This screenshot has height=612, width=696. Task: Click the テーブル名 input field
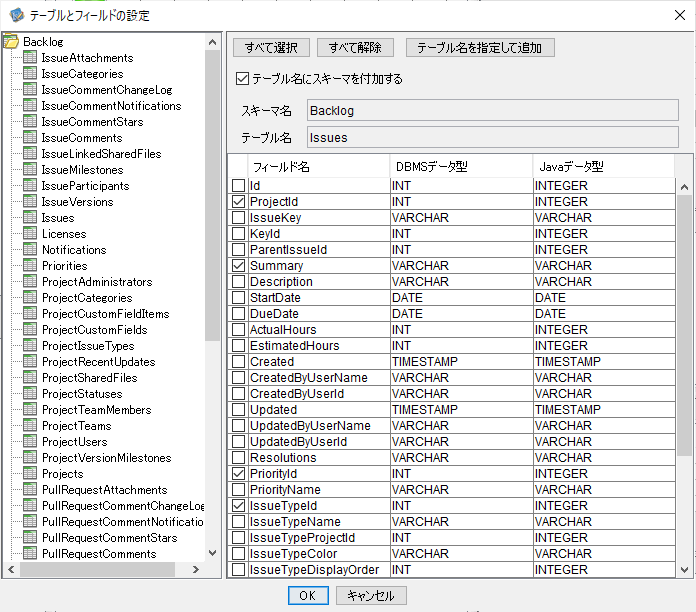pos(492,137)
